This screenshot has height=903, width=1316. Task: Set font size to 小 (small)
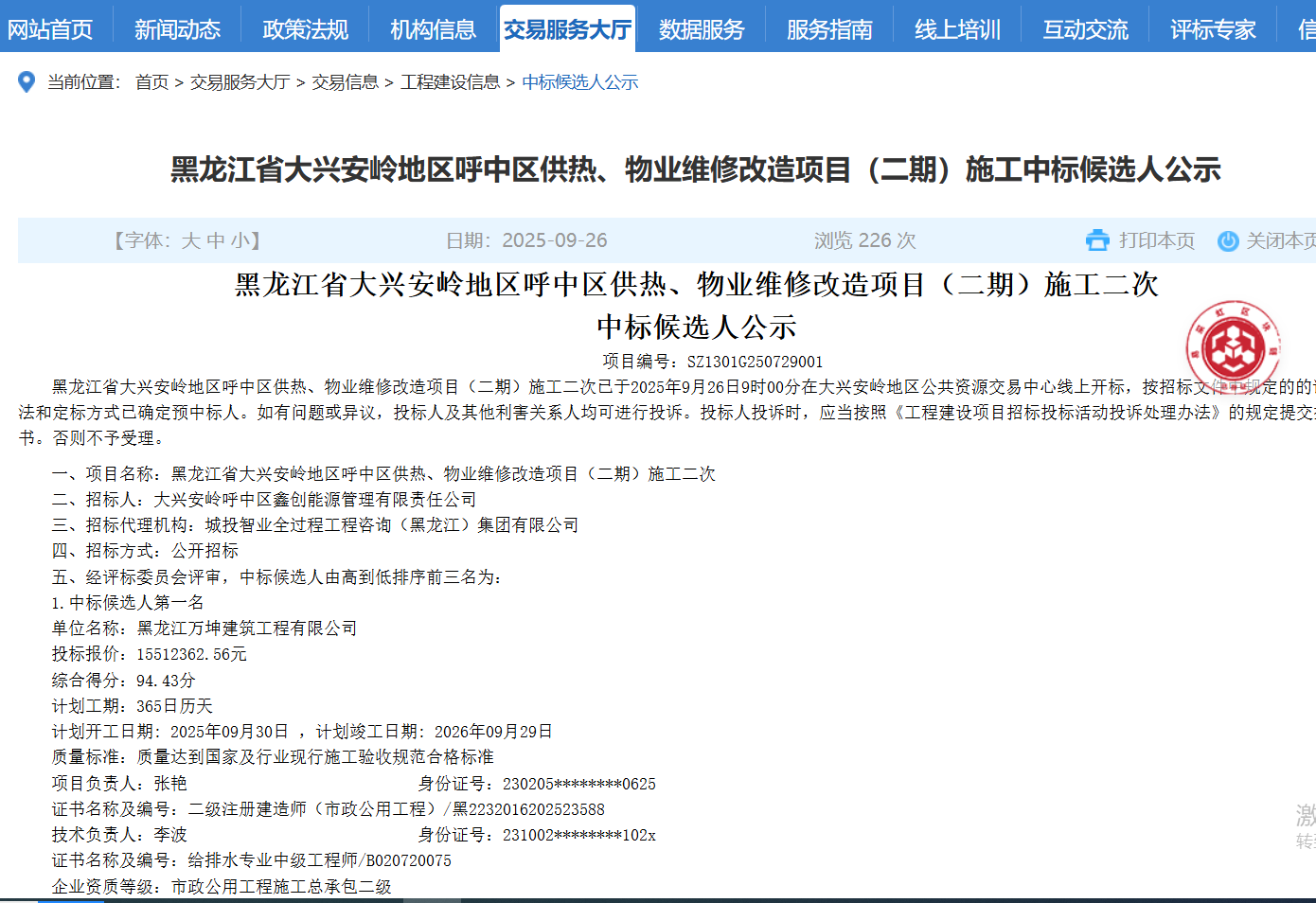coord(240,240)
